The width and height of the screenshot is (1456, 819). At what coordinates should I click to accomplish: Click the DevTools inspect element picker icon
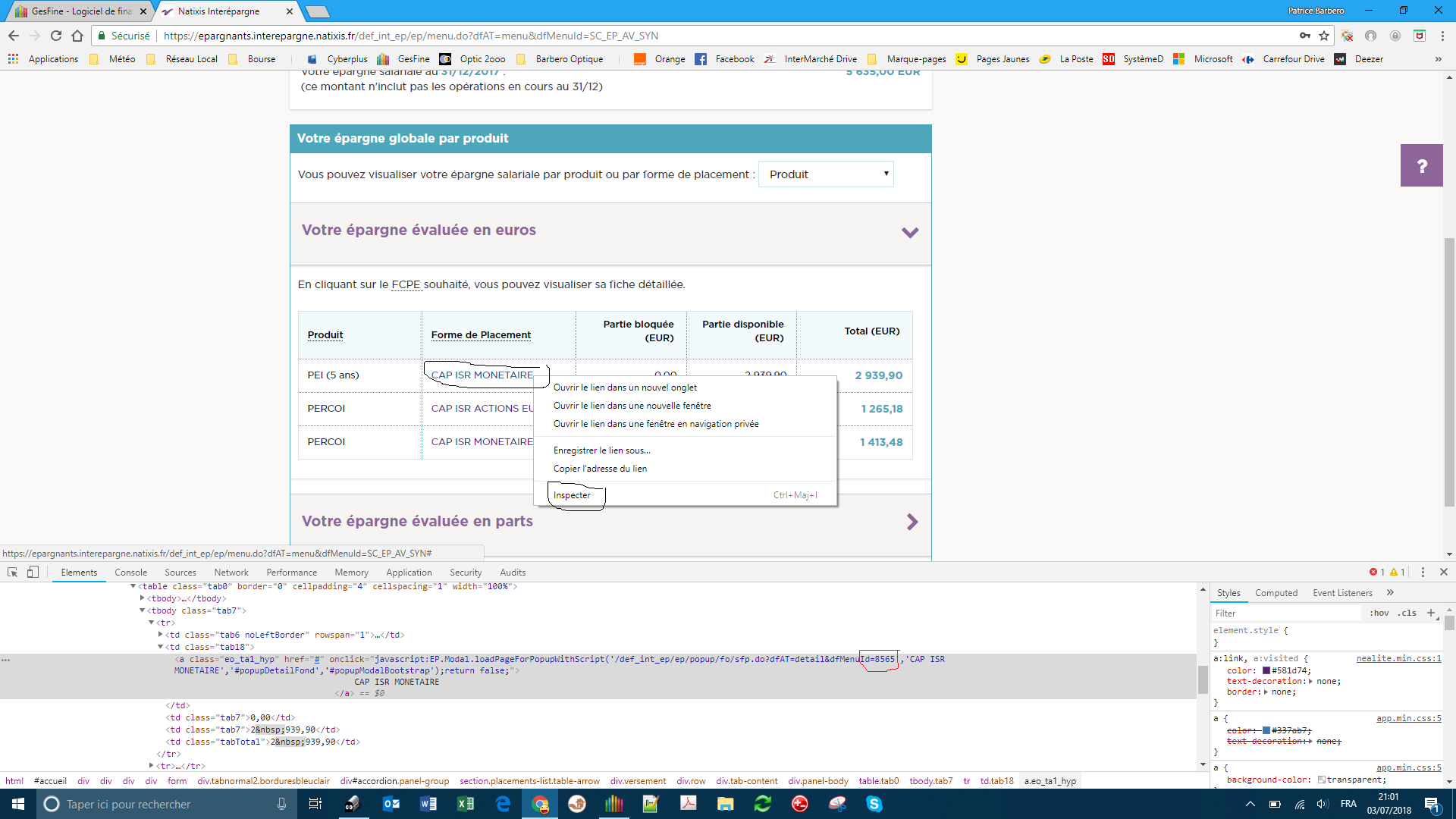click(12, 573)
